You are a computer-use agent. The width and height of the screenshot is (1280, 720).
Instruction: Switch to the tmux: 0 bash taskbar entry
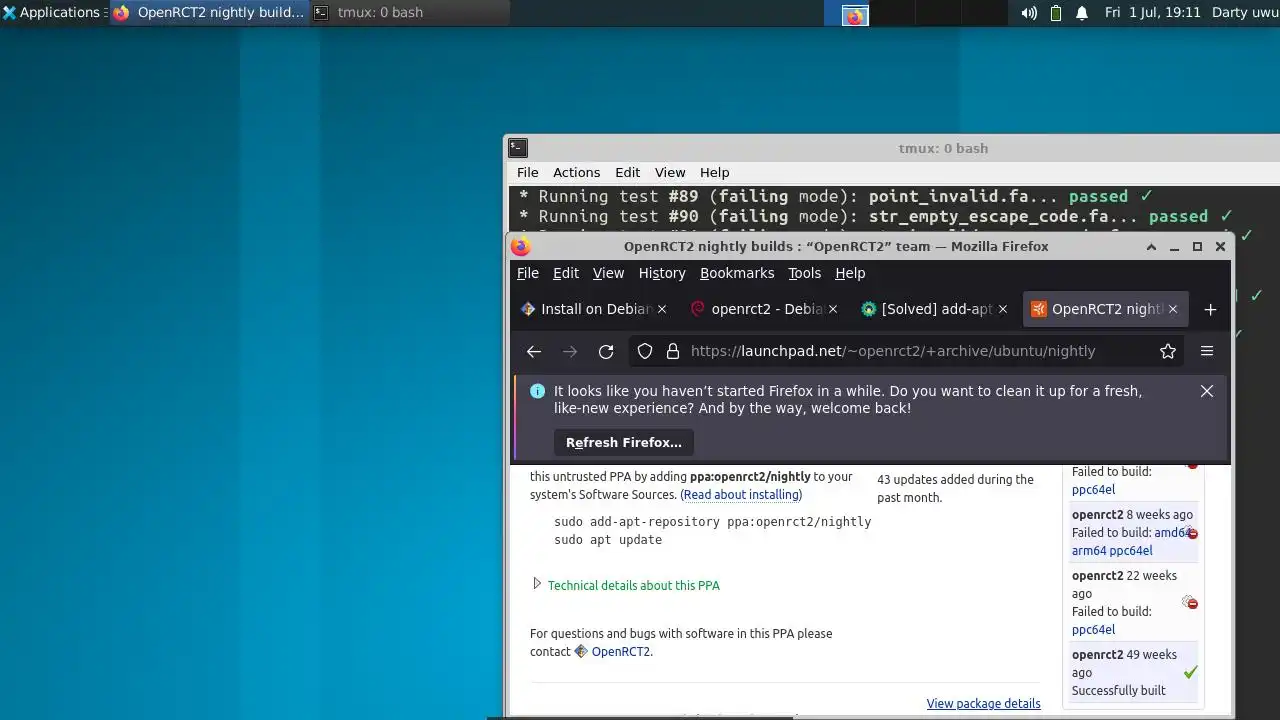click(409, 12)
